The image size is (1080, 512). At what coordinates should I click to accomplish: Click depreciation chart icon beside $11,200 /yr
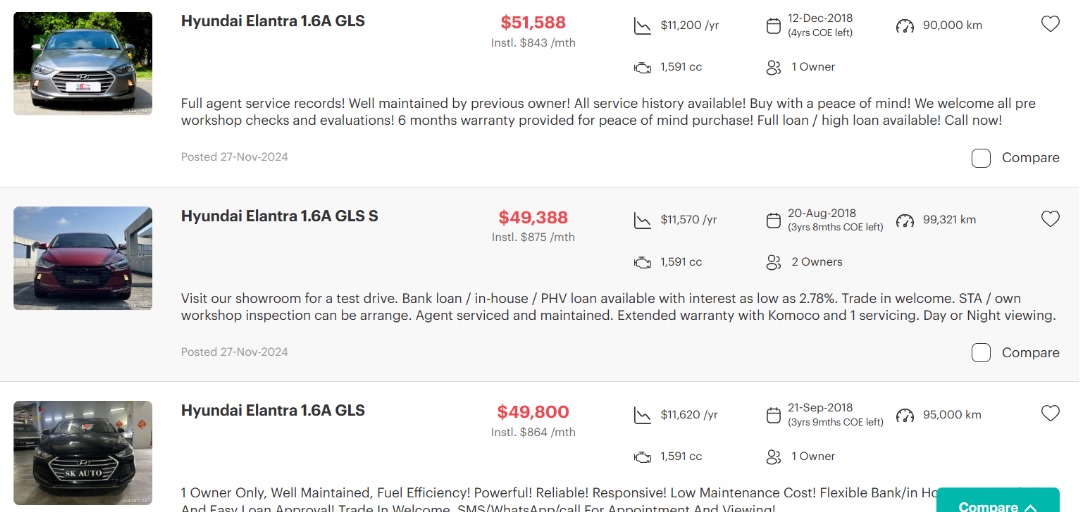[642, 26]
